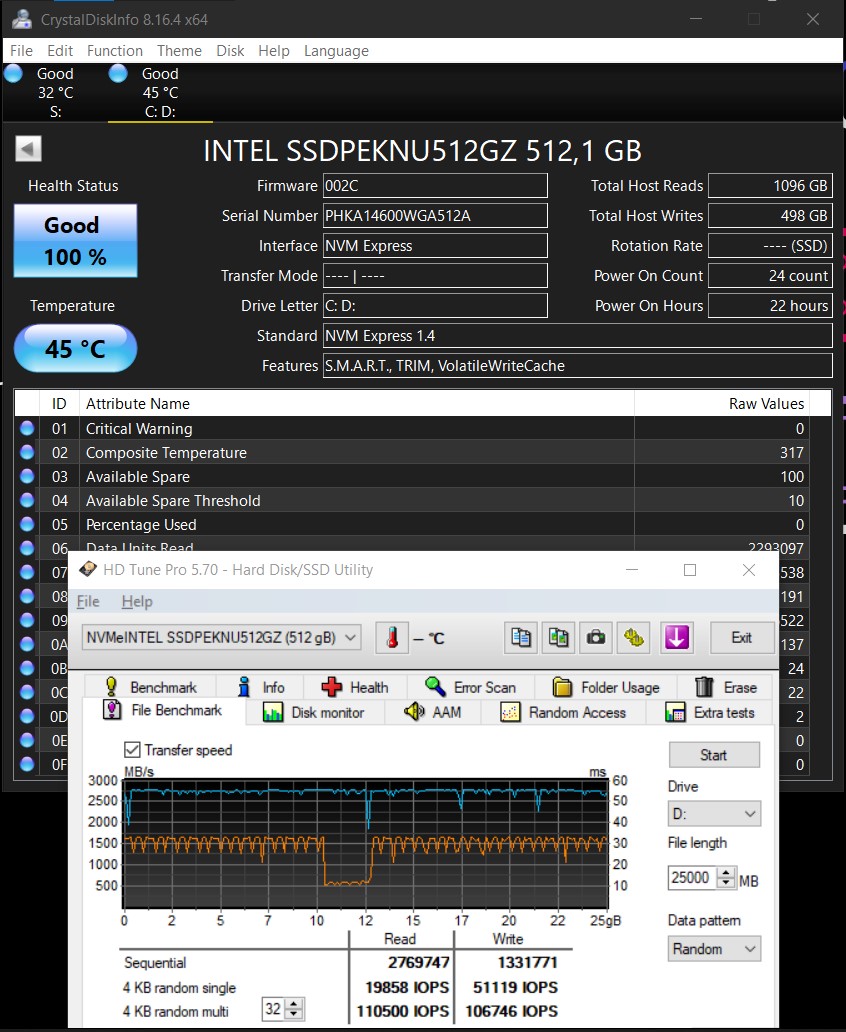Switch to the Disk monitor tab

click(x=313, y=712)
